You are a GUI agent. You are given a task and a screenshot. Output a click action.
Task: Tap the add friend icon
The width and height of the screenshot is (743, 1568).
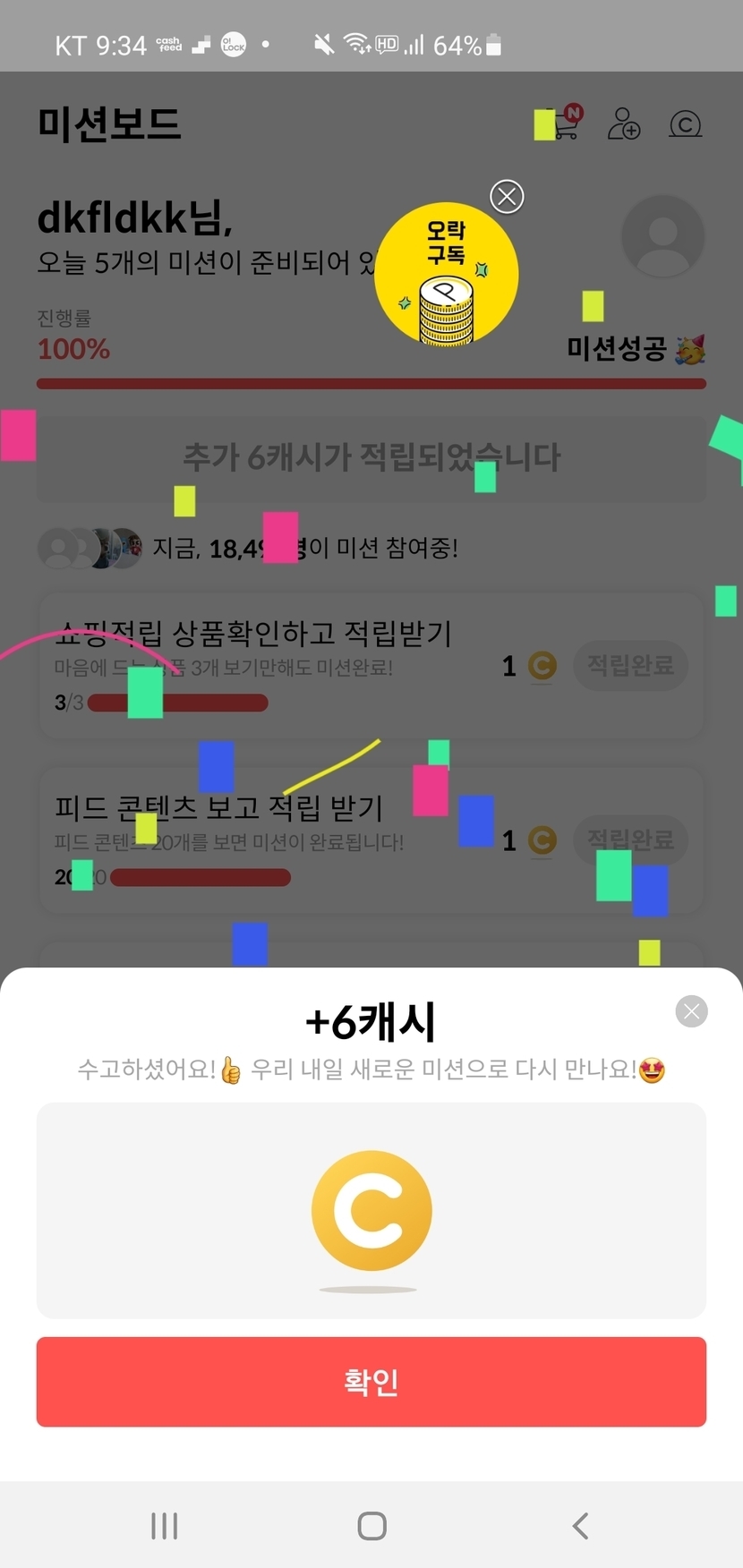624,124
